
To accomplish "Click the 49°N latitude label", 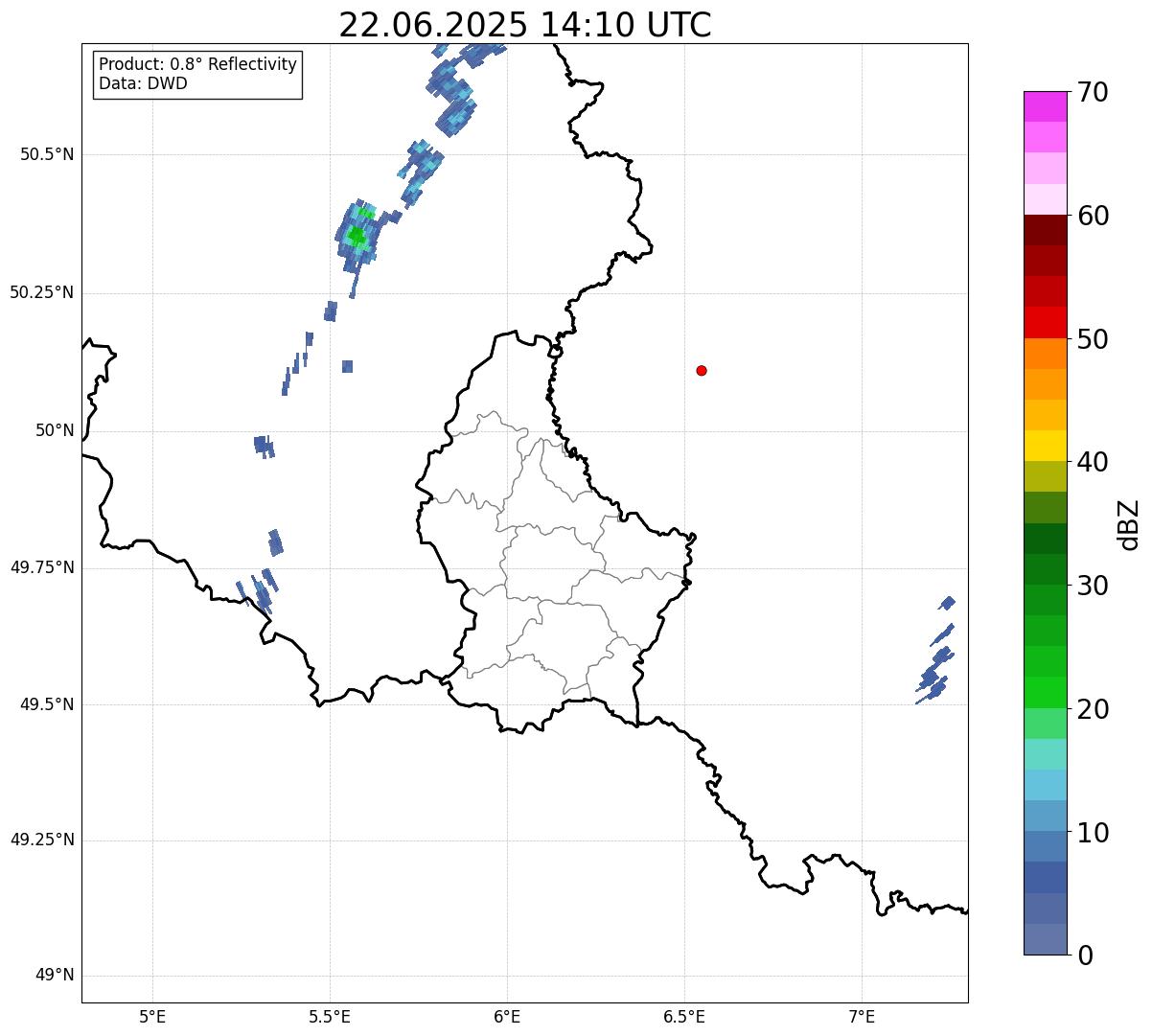I will [x=55, y=975].
